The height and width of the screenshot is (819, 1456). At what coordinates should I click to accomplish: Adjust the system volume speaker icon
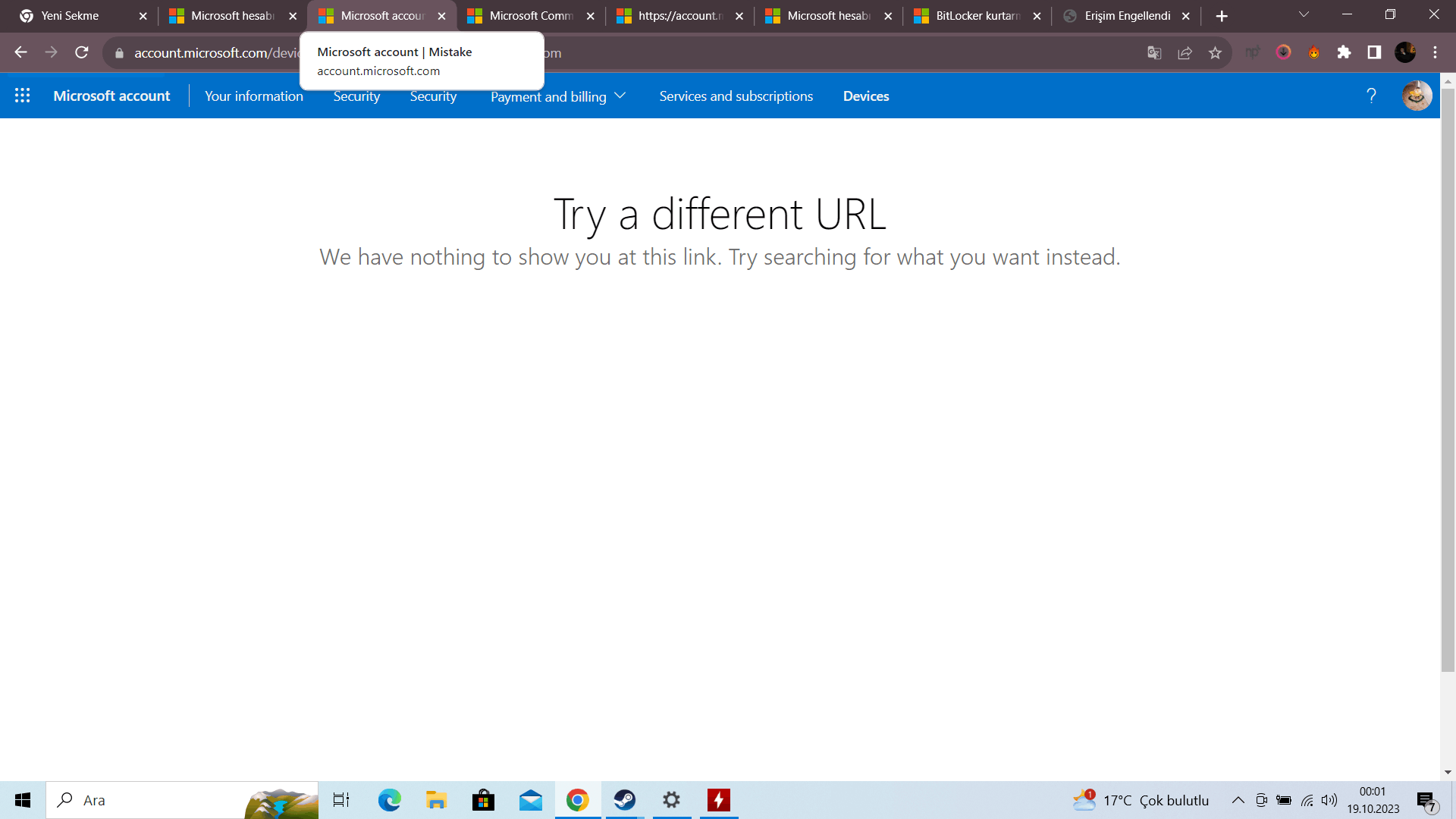coord(1329,800)
